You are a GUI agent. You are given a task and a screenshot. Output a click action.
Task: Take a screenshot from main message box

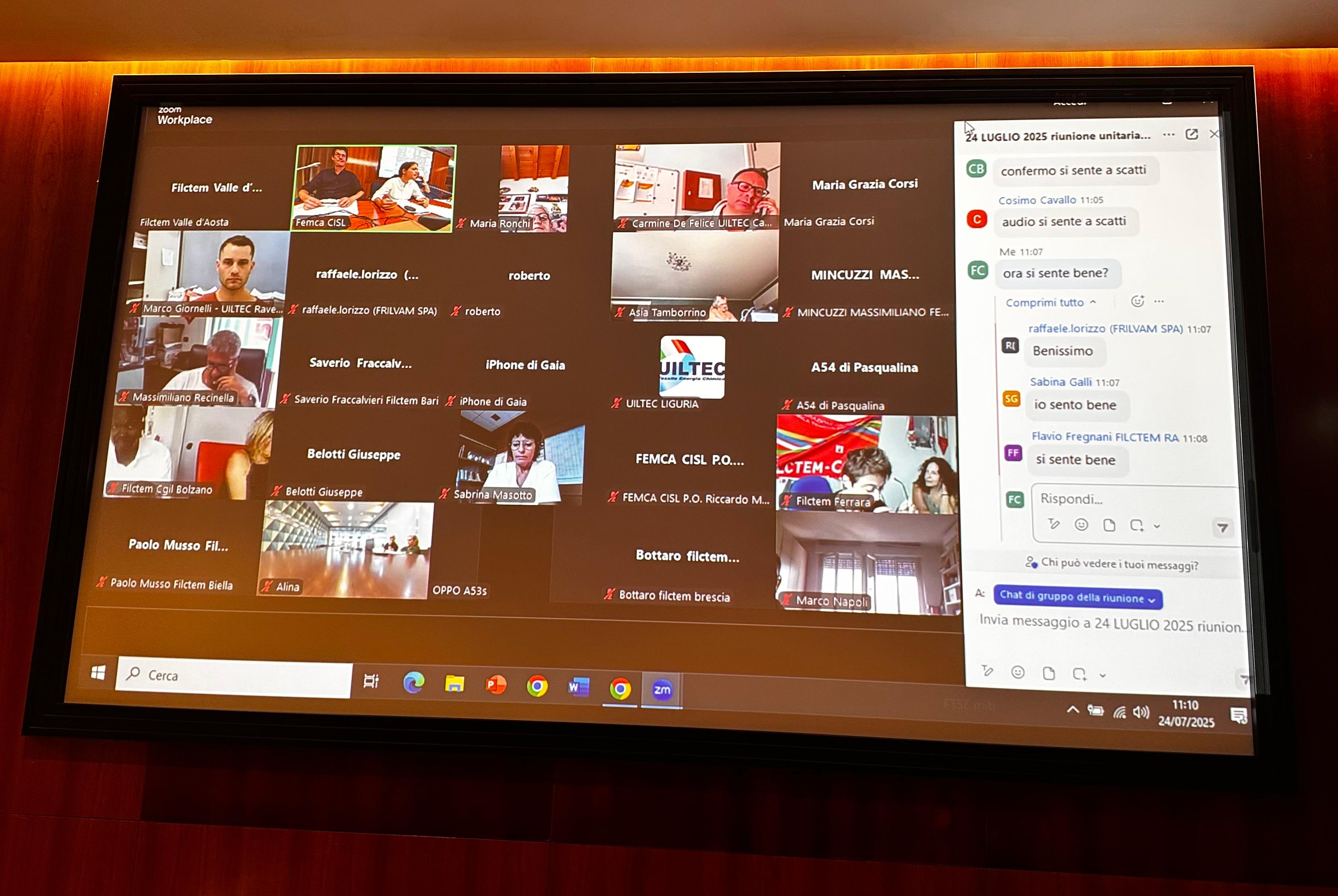(1079, 674)
